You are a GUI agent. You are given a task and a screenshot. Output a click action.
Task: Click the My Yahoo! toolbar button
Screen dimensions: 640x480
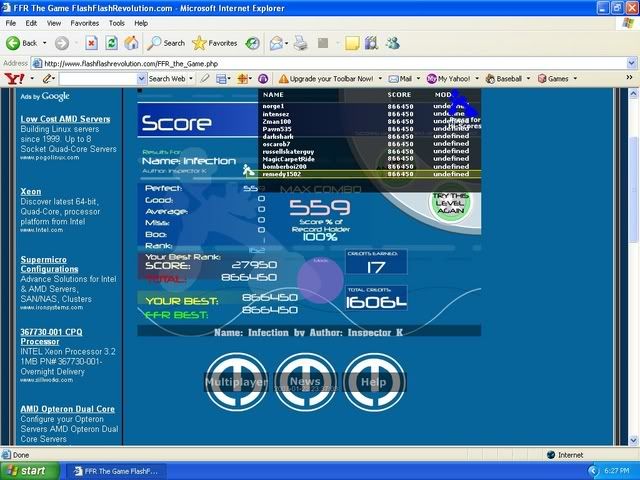(x=448, y=78)
